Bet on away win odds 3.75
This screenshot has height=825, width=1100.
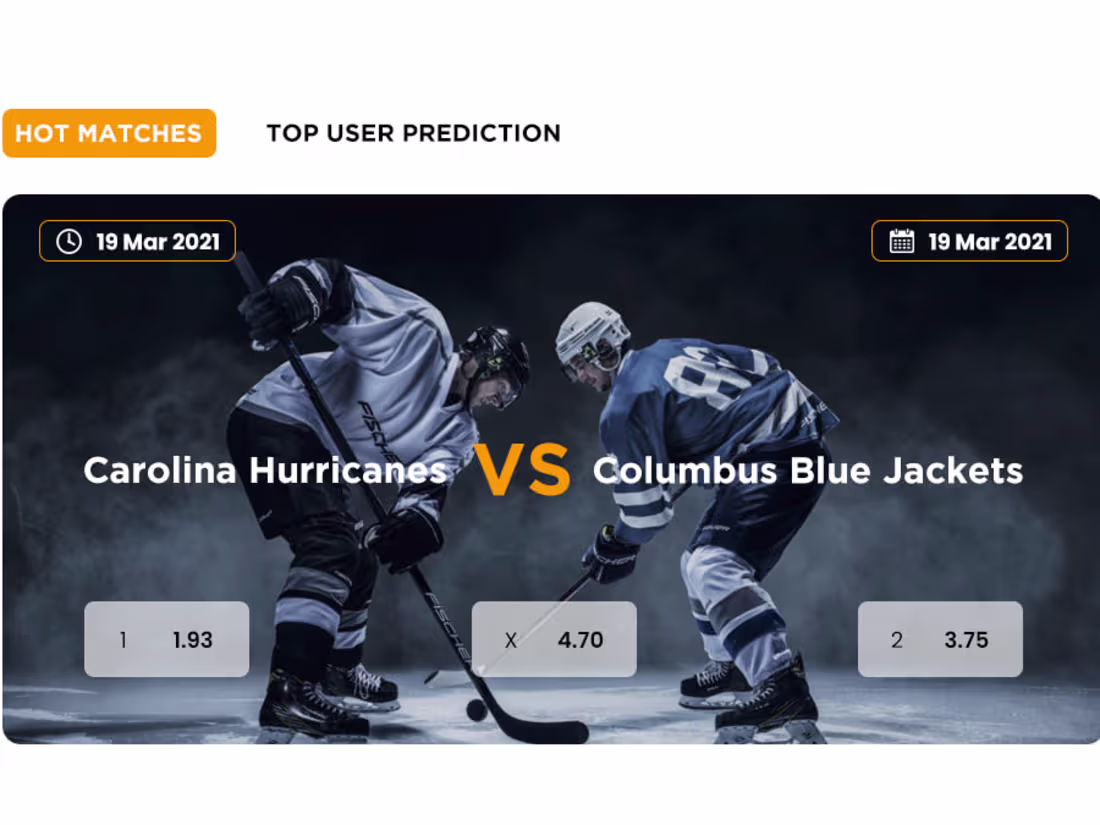point(940,639)
